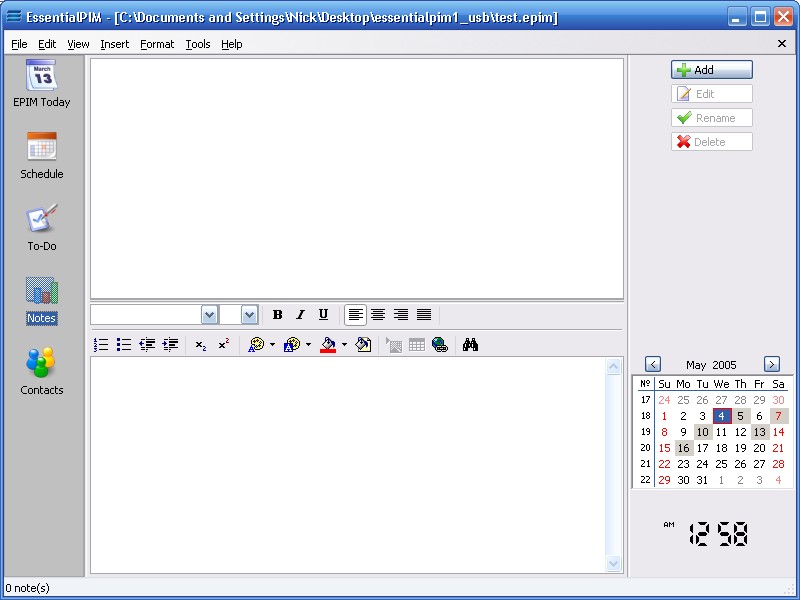Screen dimensions: 800x600
Task: Select May 13 in the calendar
Action: [760, 432]
